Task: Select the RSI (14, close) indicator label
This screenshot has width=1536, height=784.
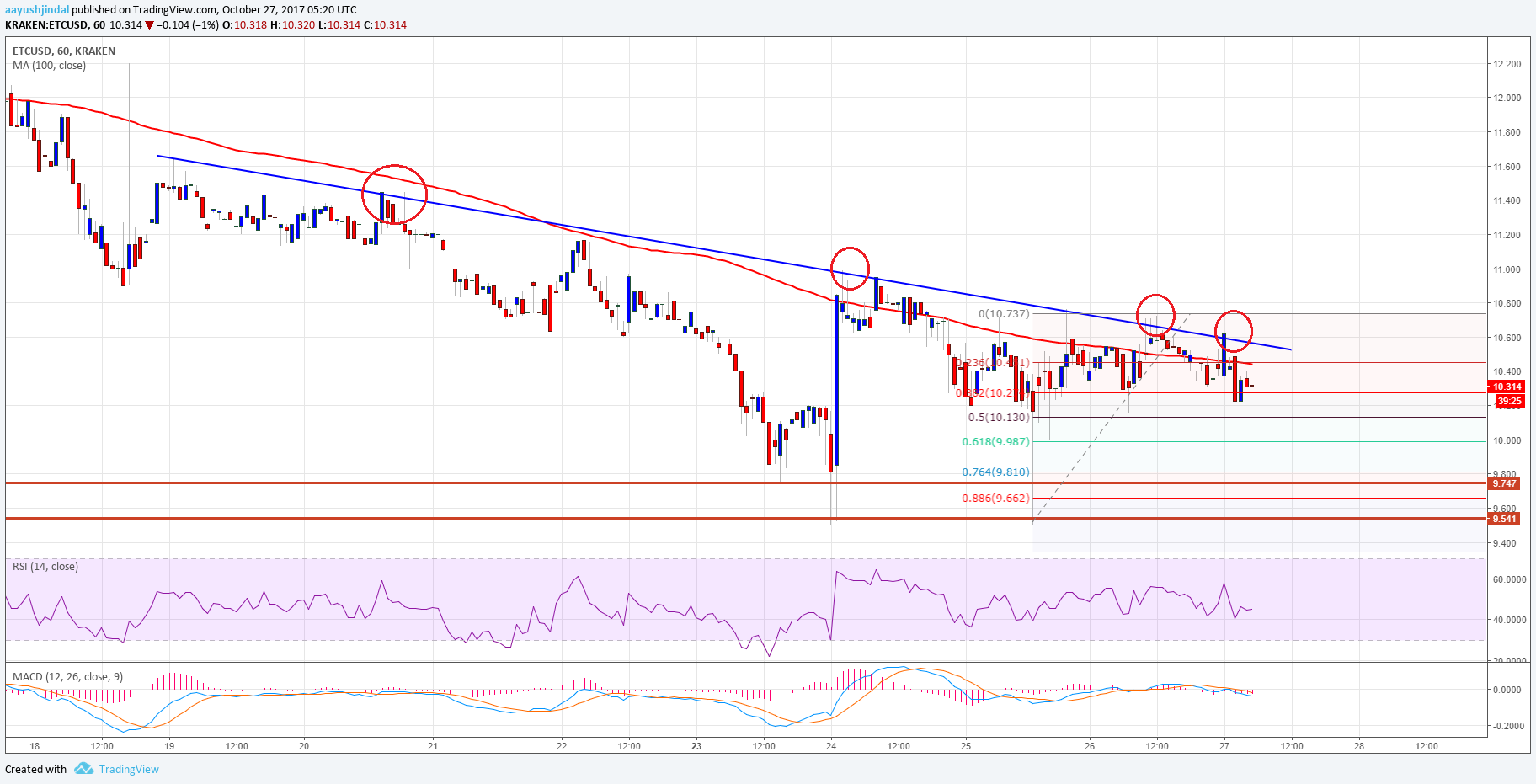Action: (x=45, y=567)
